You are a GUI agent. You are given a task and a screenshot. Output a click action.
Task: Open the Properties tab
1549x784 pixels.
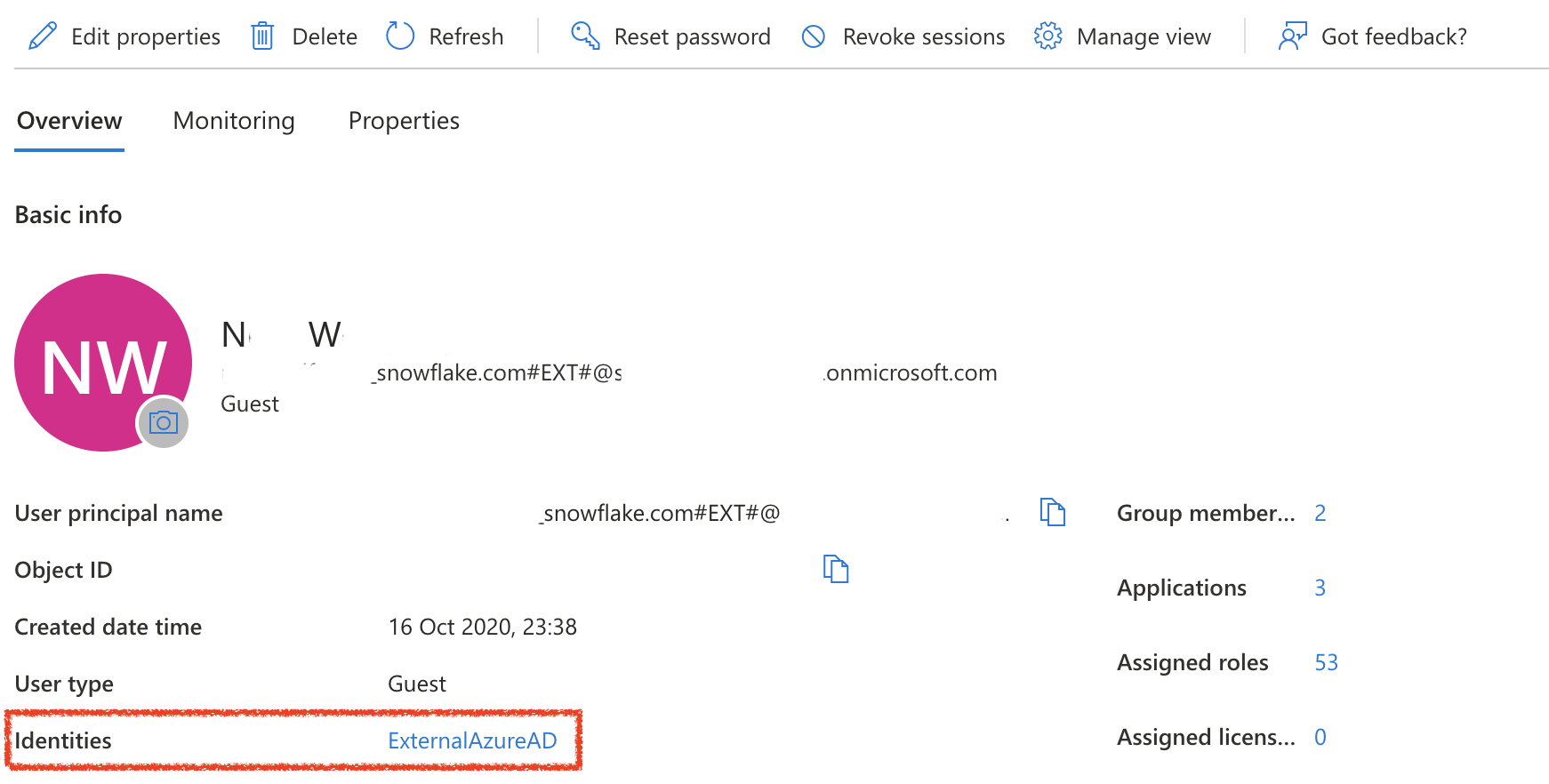click(x=404, y=121)
